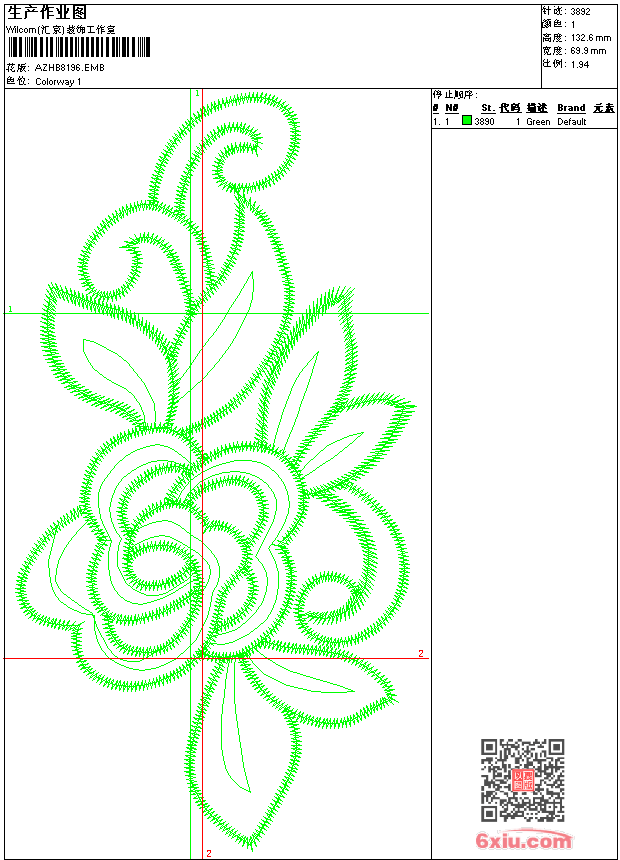Click the St. column header

pos(487,108)
